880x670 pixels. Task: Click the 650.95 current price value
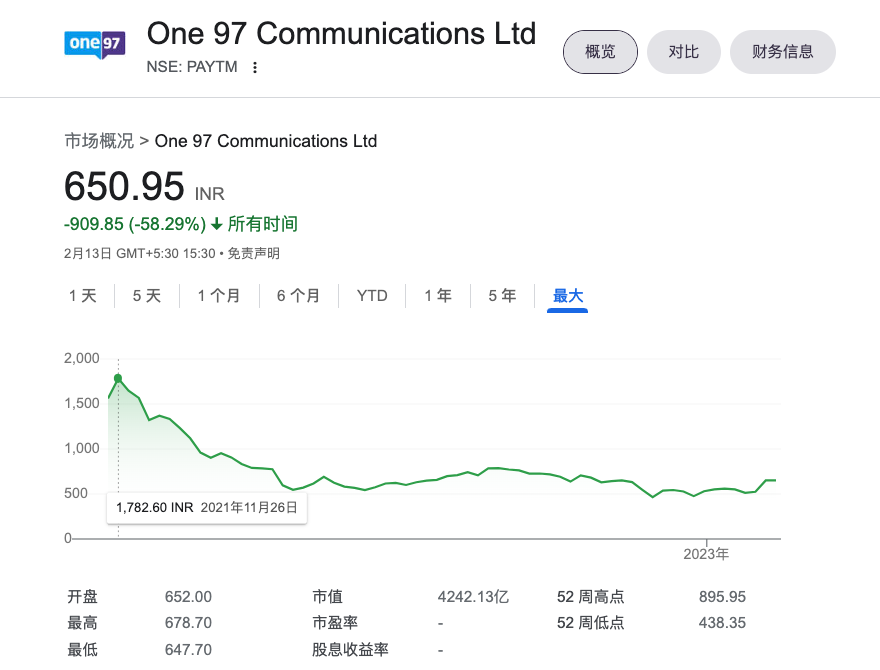click(124, 187)
